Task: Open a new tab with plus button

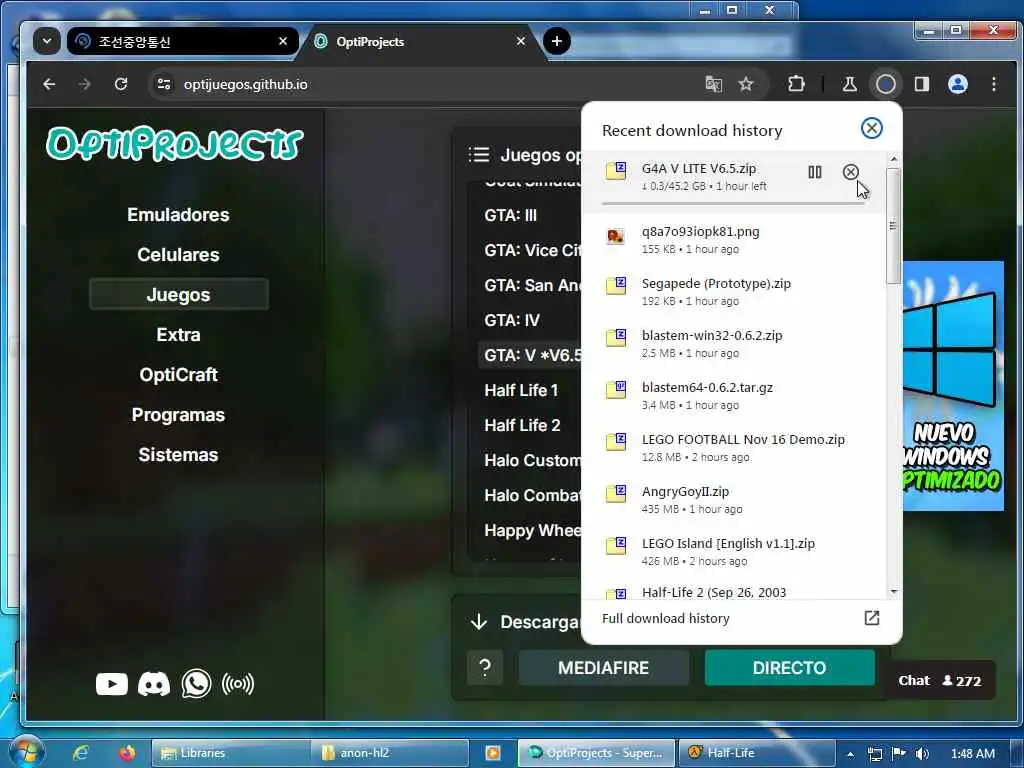Action: click(x=556, y=41)
